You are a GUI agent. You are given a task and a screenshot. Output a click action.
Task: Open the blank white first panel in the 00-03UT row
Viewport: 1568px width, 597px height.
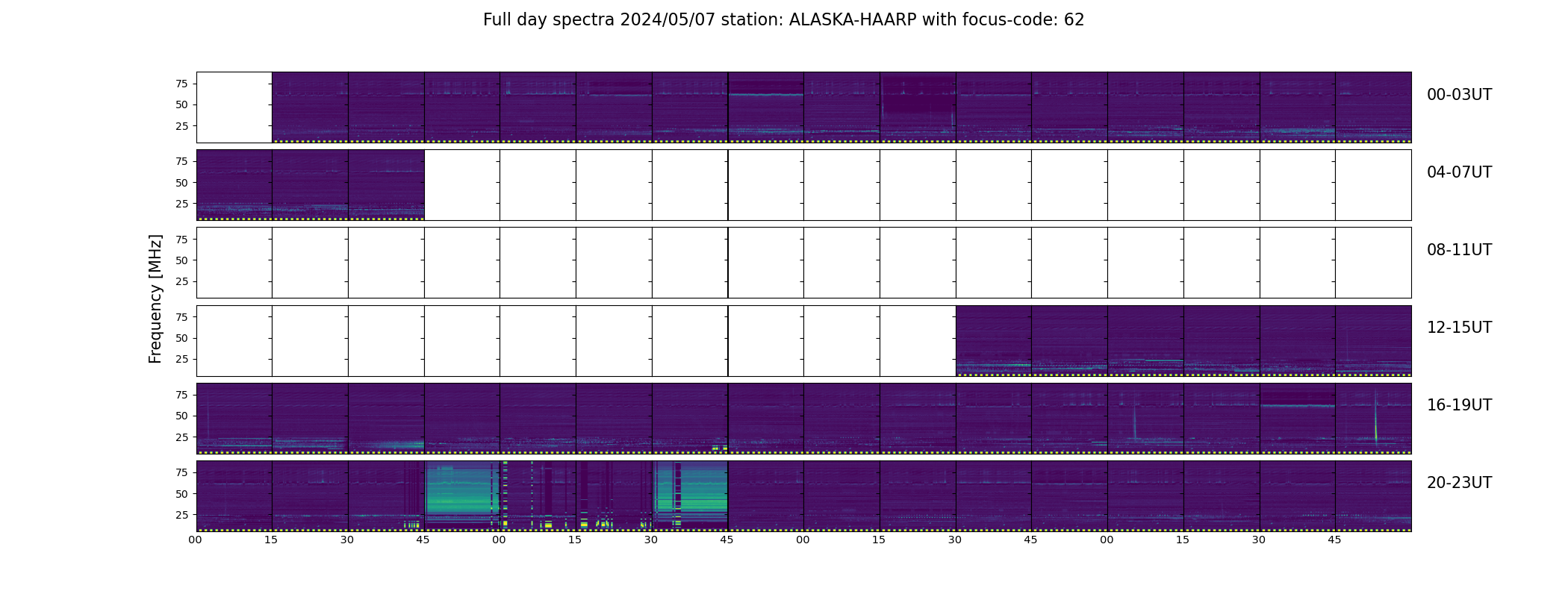coord(234,107)
